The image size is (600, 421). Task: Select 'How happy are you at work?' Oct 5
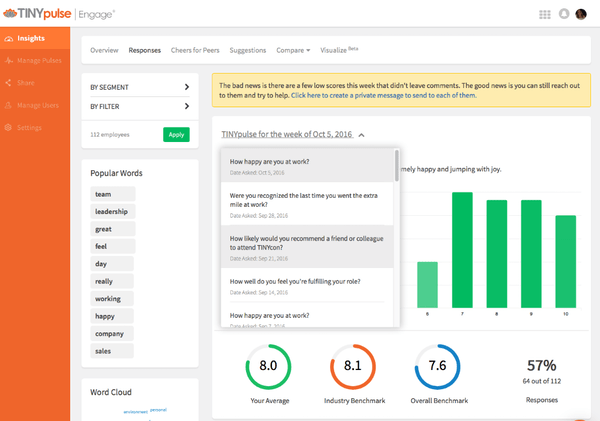[307, 166]
